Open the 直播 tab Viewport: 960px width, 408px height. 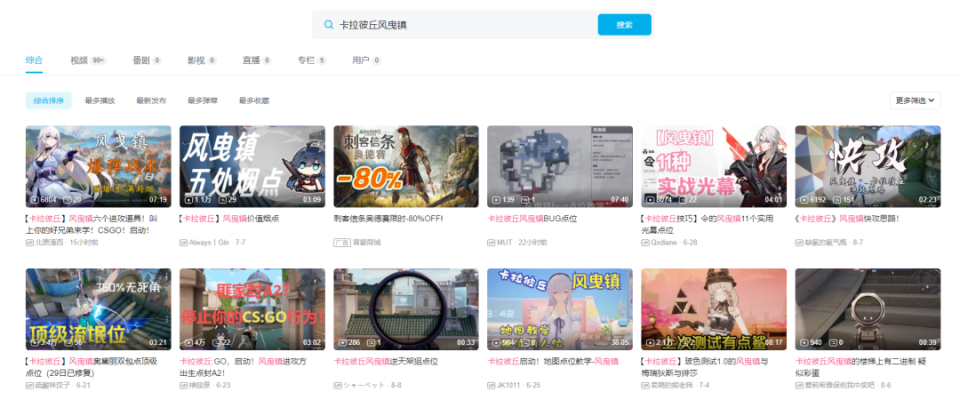[x=257, y=60]
